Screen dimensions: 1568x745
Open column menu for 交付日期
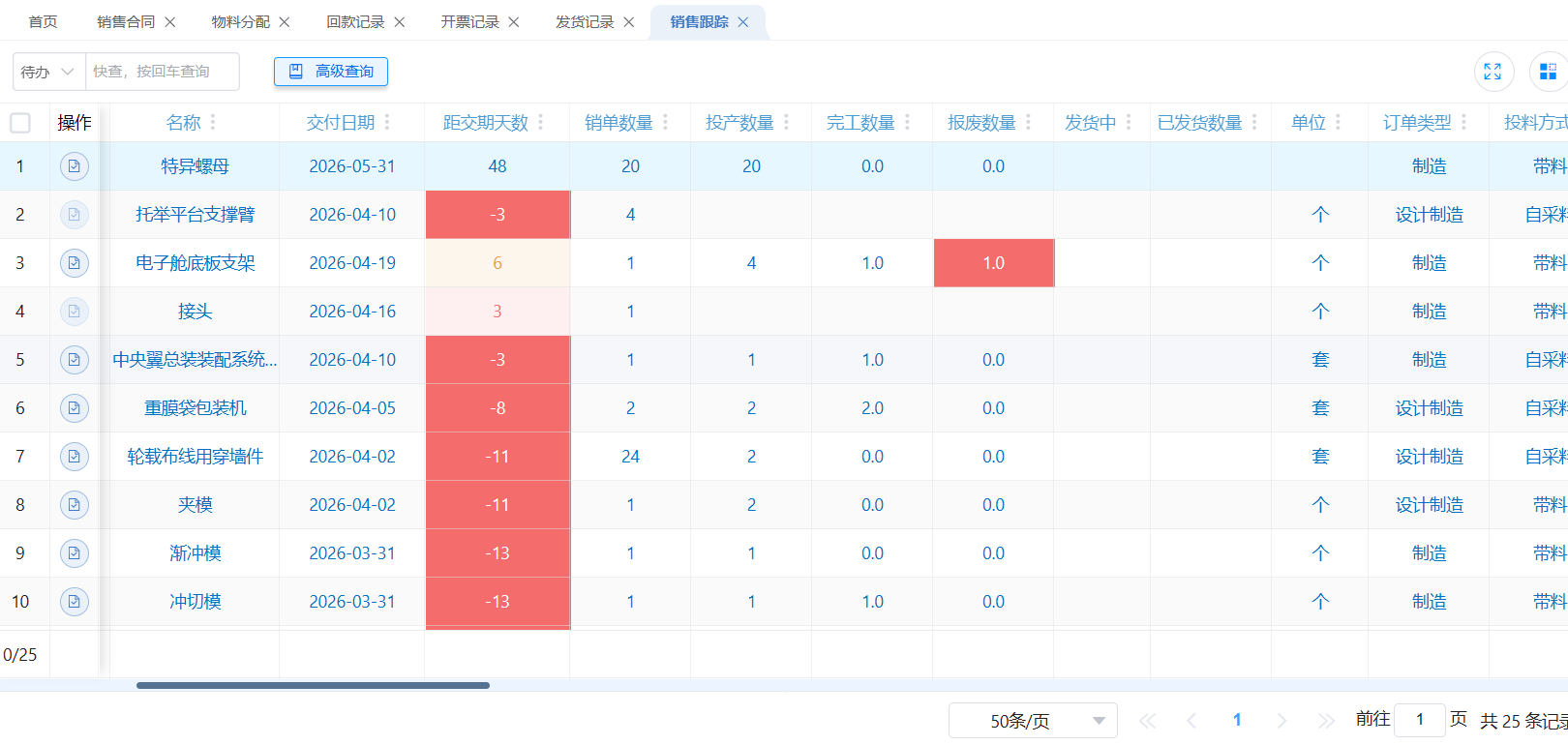point(387,122)
